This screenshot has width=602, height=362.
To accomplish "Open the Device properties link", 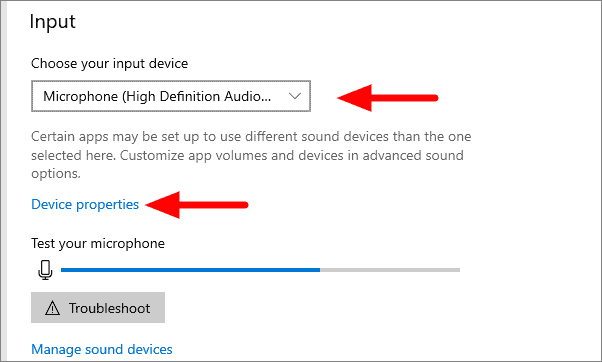I will 85,204.
